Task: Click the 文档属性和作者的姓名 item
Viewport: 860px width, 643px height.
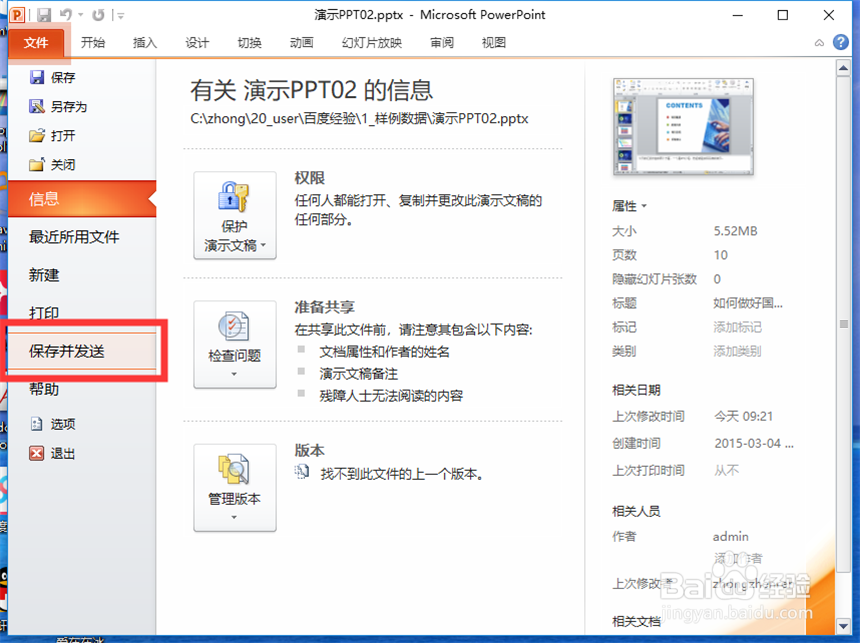Action: (384, 352)
